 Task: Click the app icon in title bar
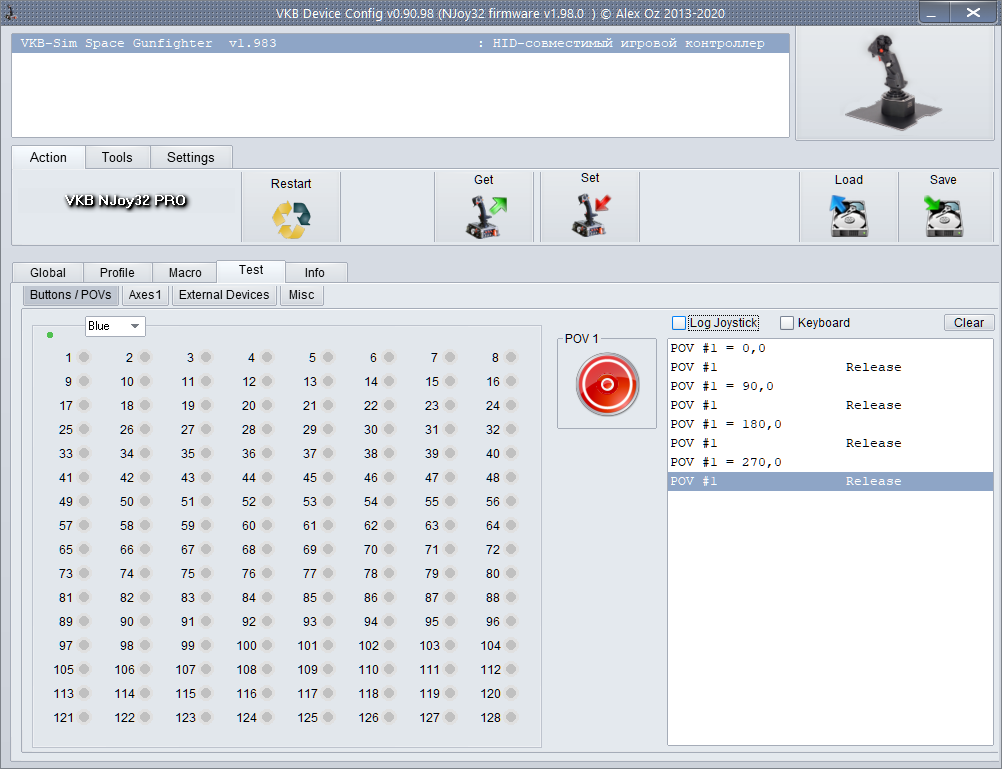click(x=11, y=12)
